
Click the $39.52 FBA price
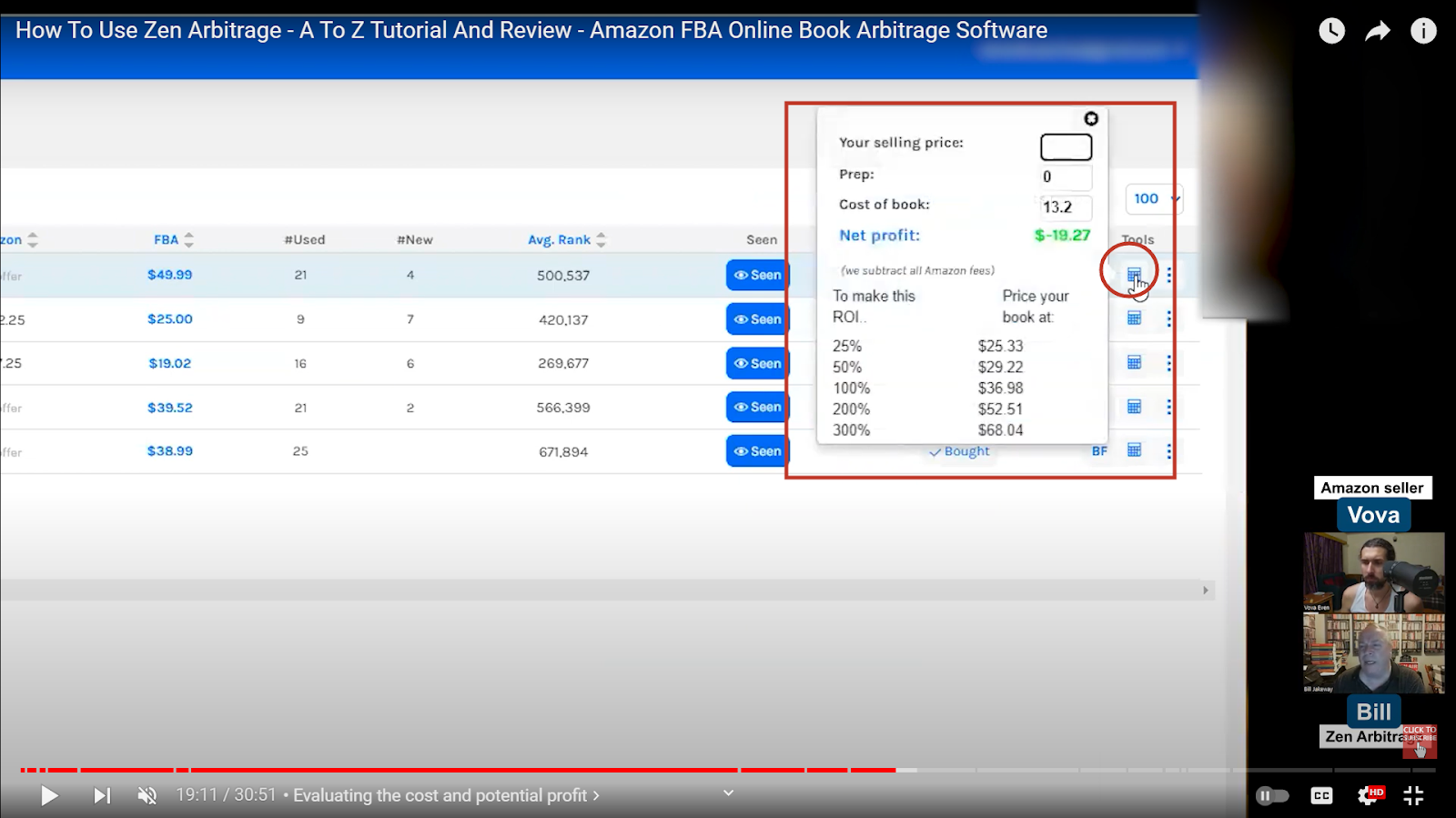(x=170, y=408)
